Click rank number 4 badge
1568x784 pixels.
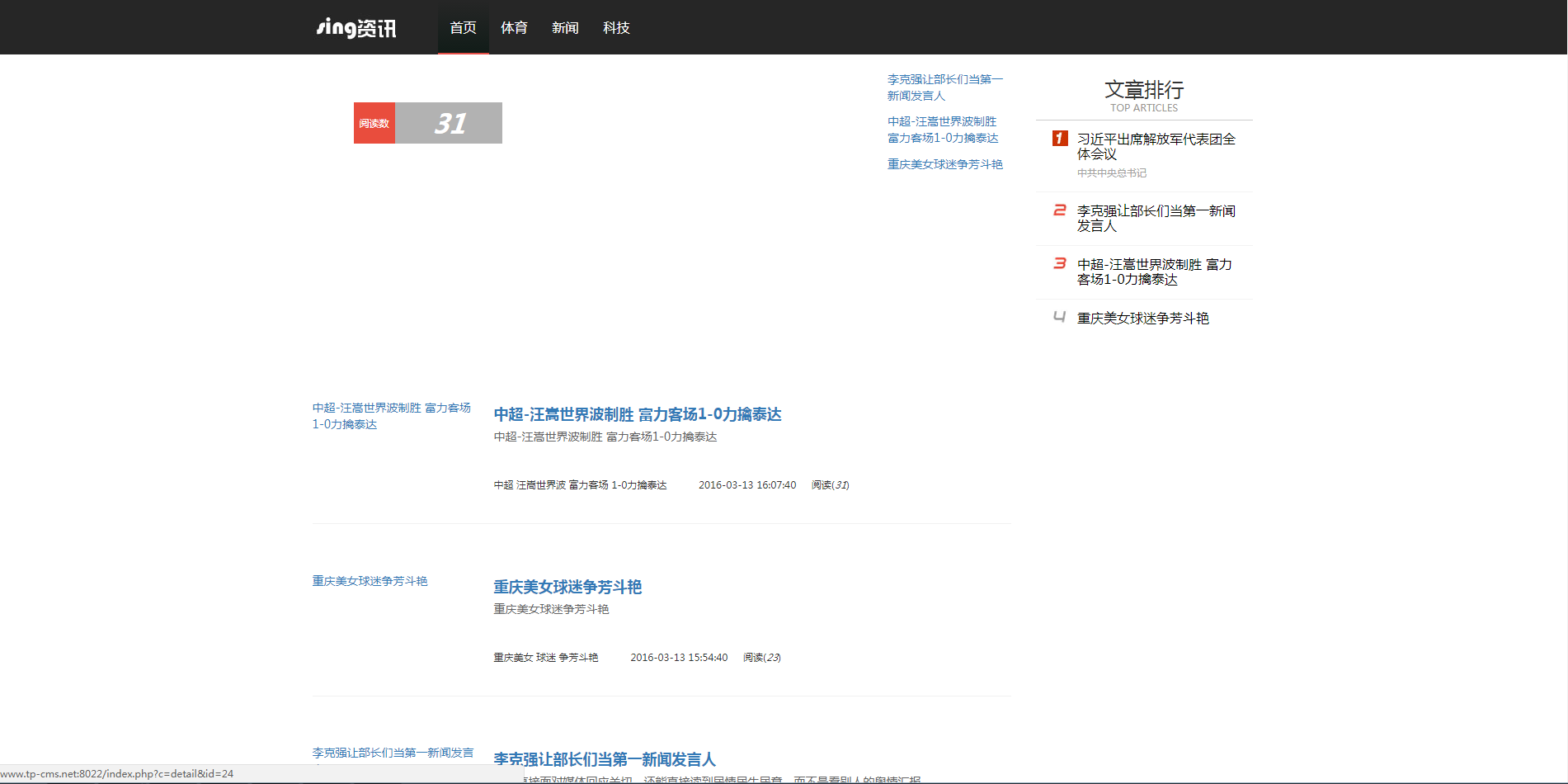[x=1060, y=317]
